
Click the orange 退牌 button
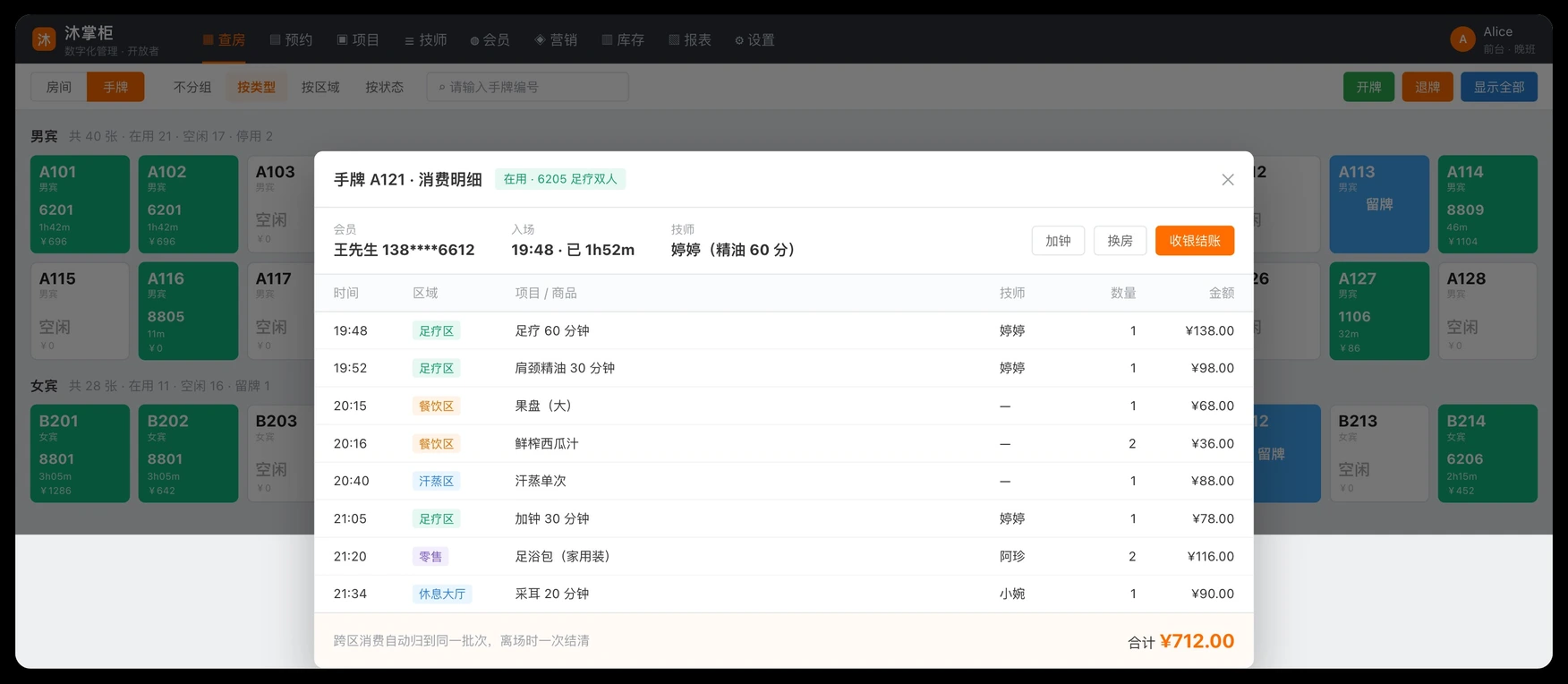click(1427, 87)
